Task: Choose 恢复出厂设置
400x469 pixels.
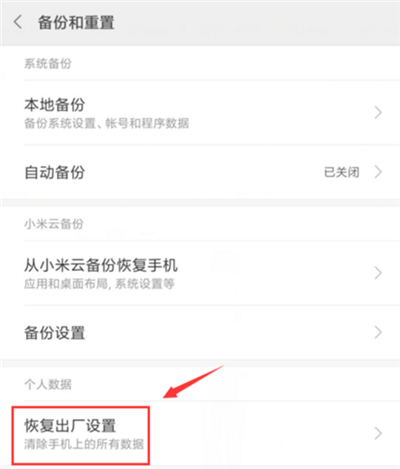Action: [200, 434]
